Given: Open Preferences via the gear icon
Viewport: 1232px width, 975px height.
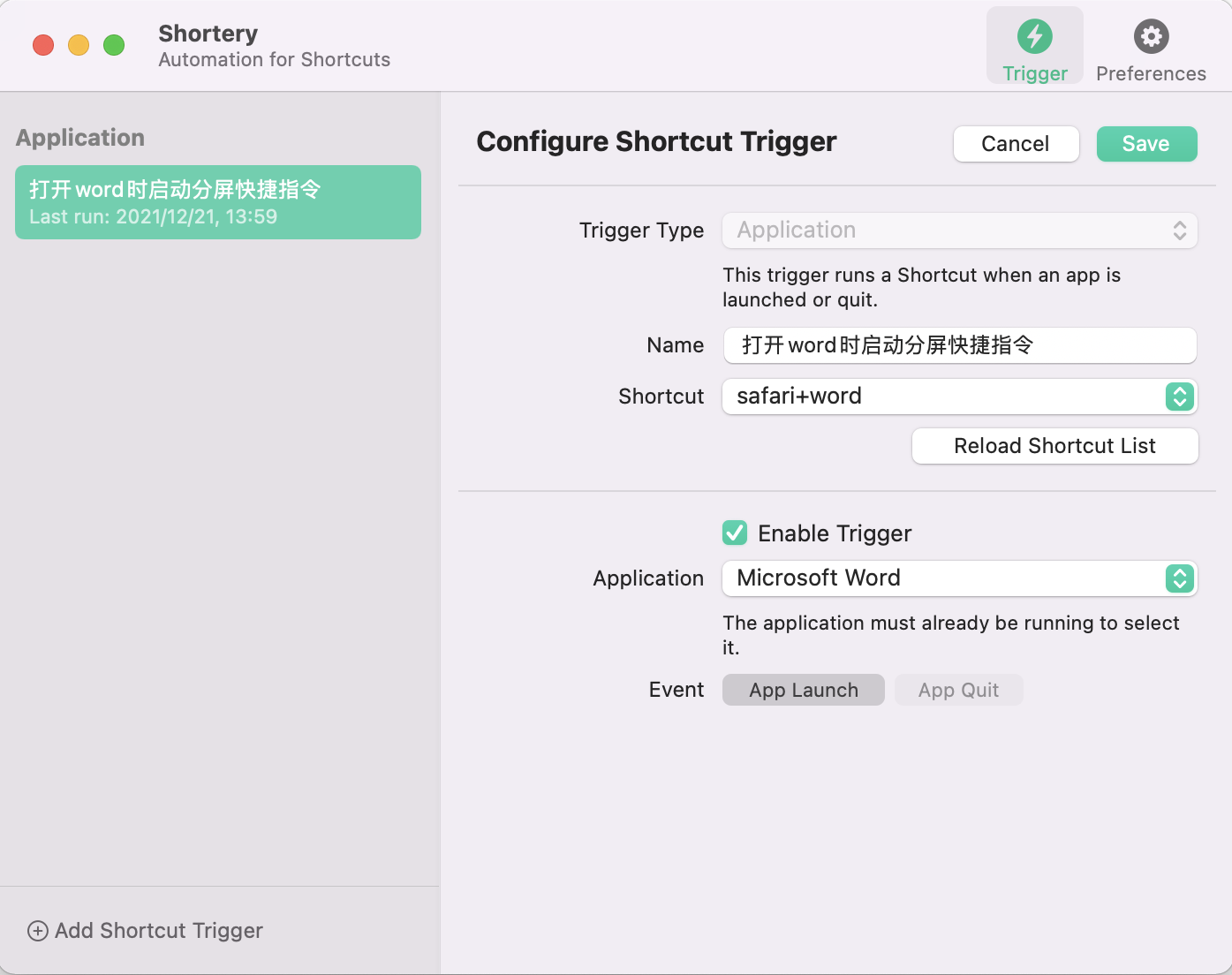Looking at the screenshot, I should pyautogui.click(x=1151, y=37).
